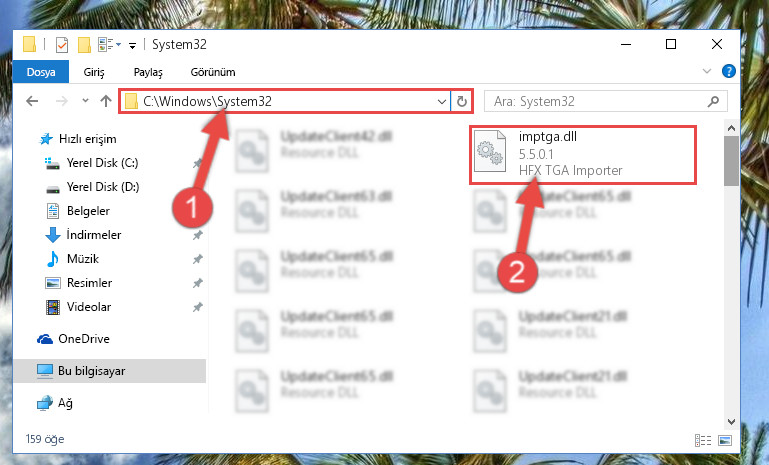Select the imptga.dll file

pyautogui.click(x=583, y=155)
